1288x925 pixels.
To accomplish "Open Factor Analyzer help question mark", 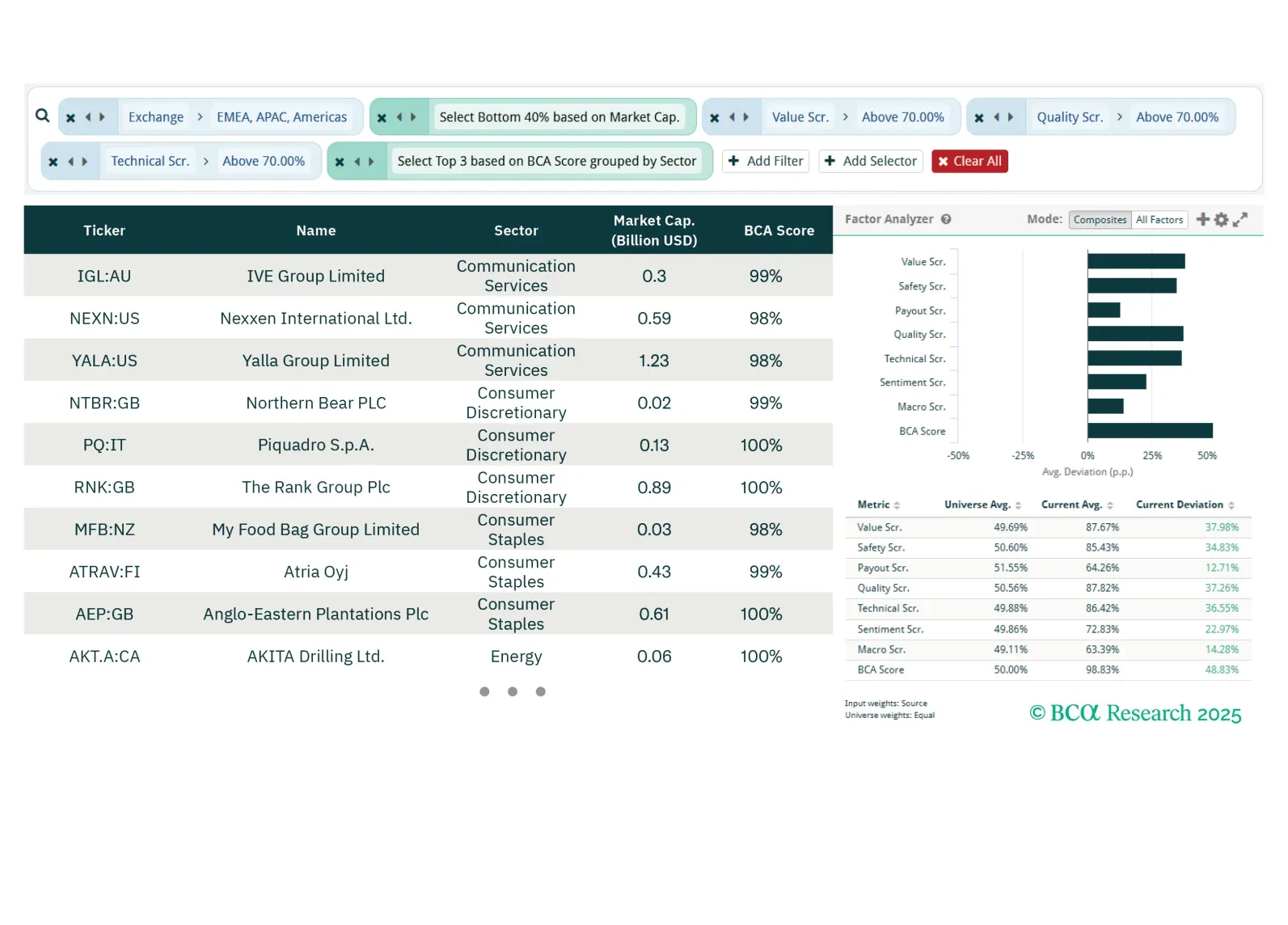I will (946, 219).
